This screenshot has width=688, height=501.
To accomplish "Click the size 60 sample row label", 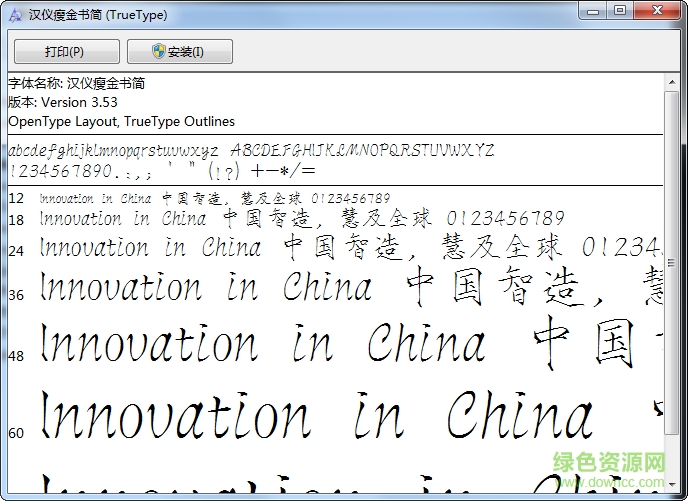I will tap(16, 433).
